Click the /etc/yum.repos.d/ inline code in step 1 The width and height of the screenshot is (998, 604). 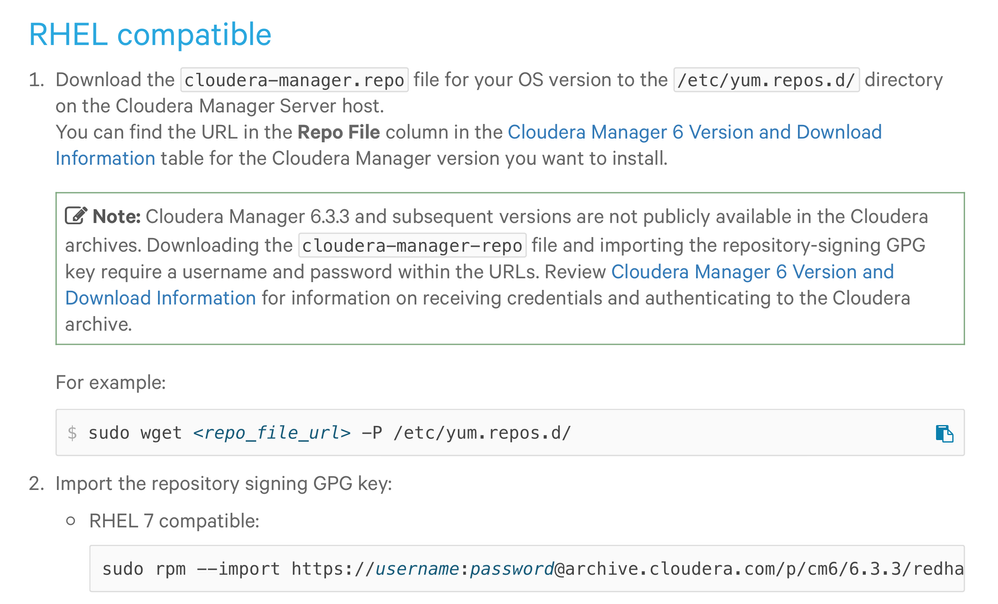click(766, 80)
